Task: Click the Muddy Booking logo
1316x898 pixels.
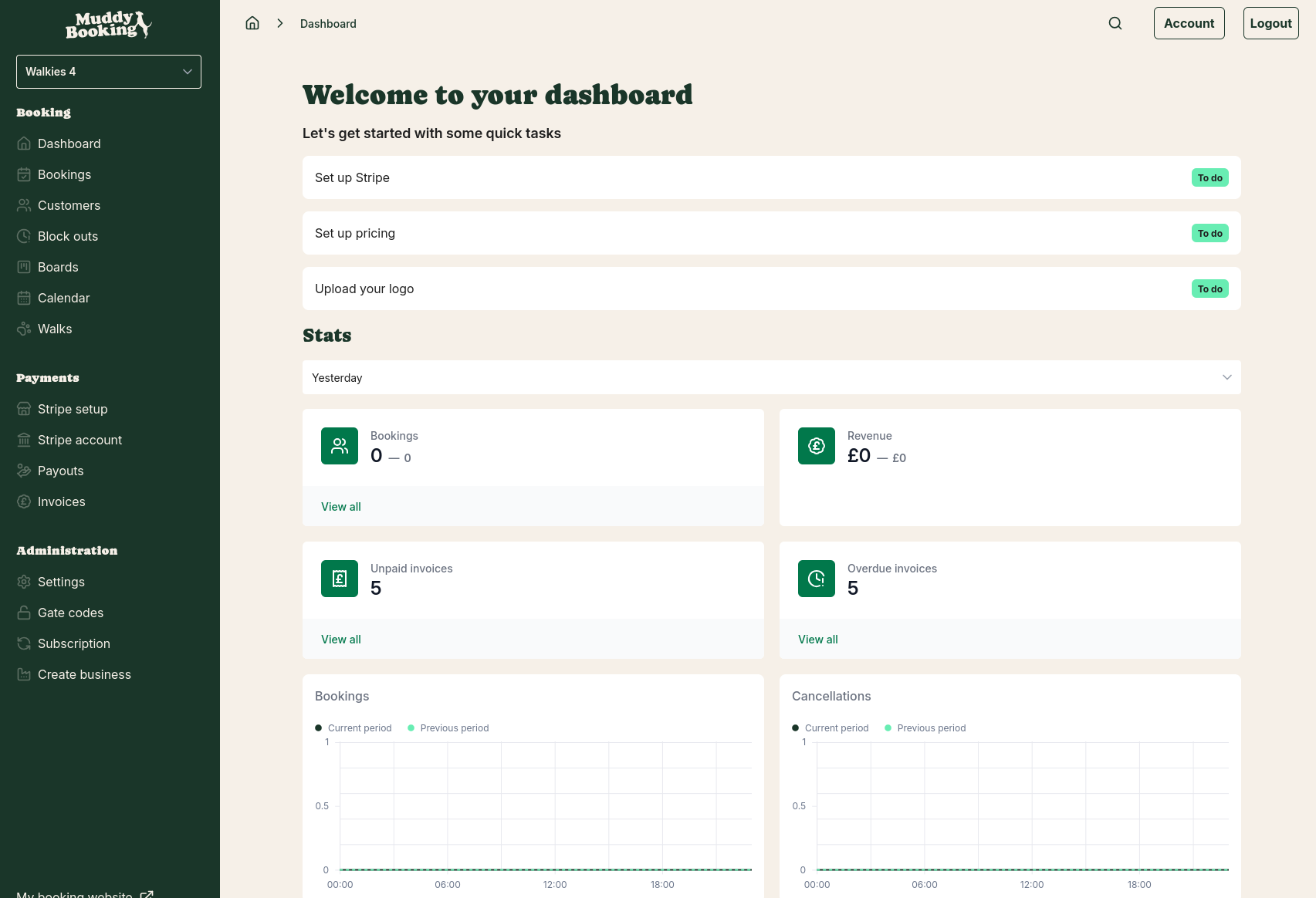Action: (108, 24)
